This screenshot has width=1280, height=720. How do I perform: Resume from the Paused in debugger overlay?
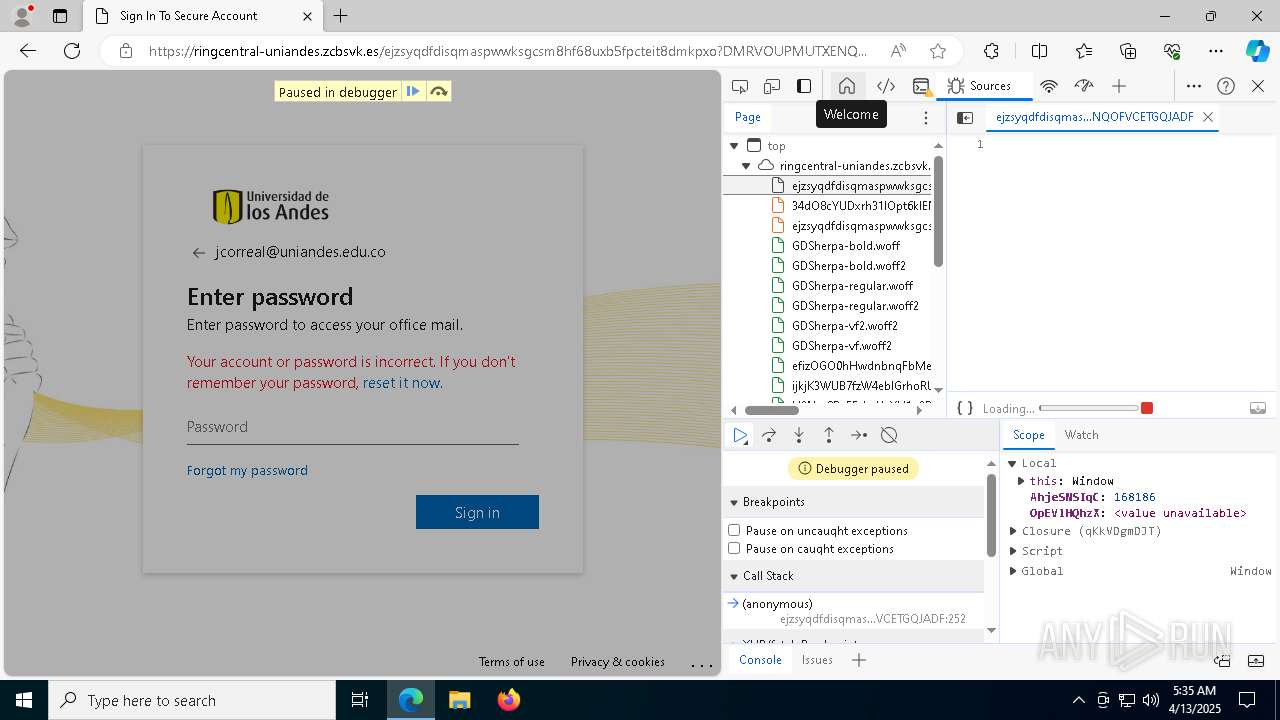pos(413,91)
